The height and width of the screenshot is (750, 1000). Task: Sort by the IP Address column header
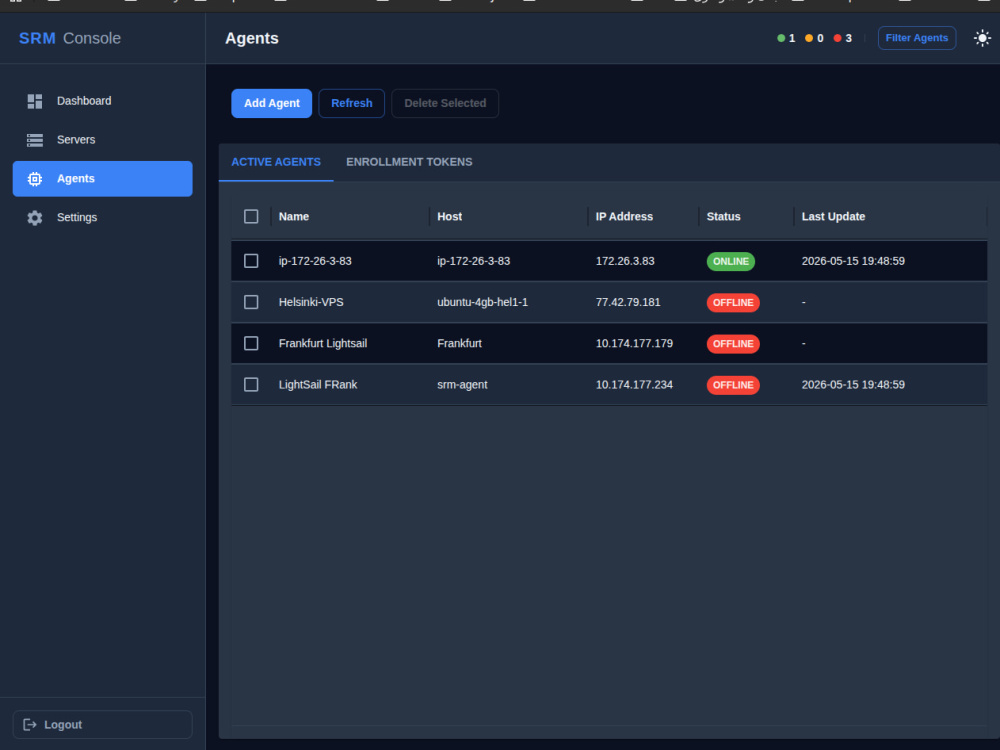[624, 217]
